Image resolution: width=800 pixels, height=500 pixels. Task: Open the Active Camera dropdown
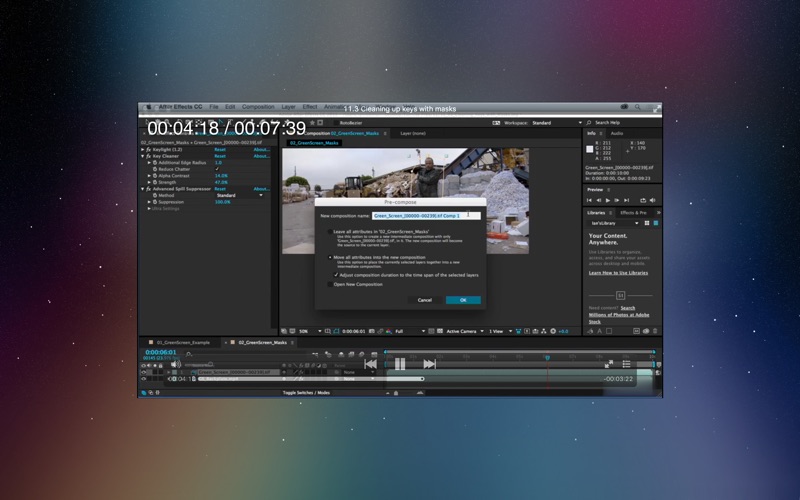pyautogui.click(x=464, y=331)
